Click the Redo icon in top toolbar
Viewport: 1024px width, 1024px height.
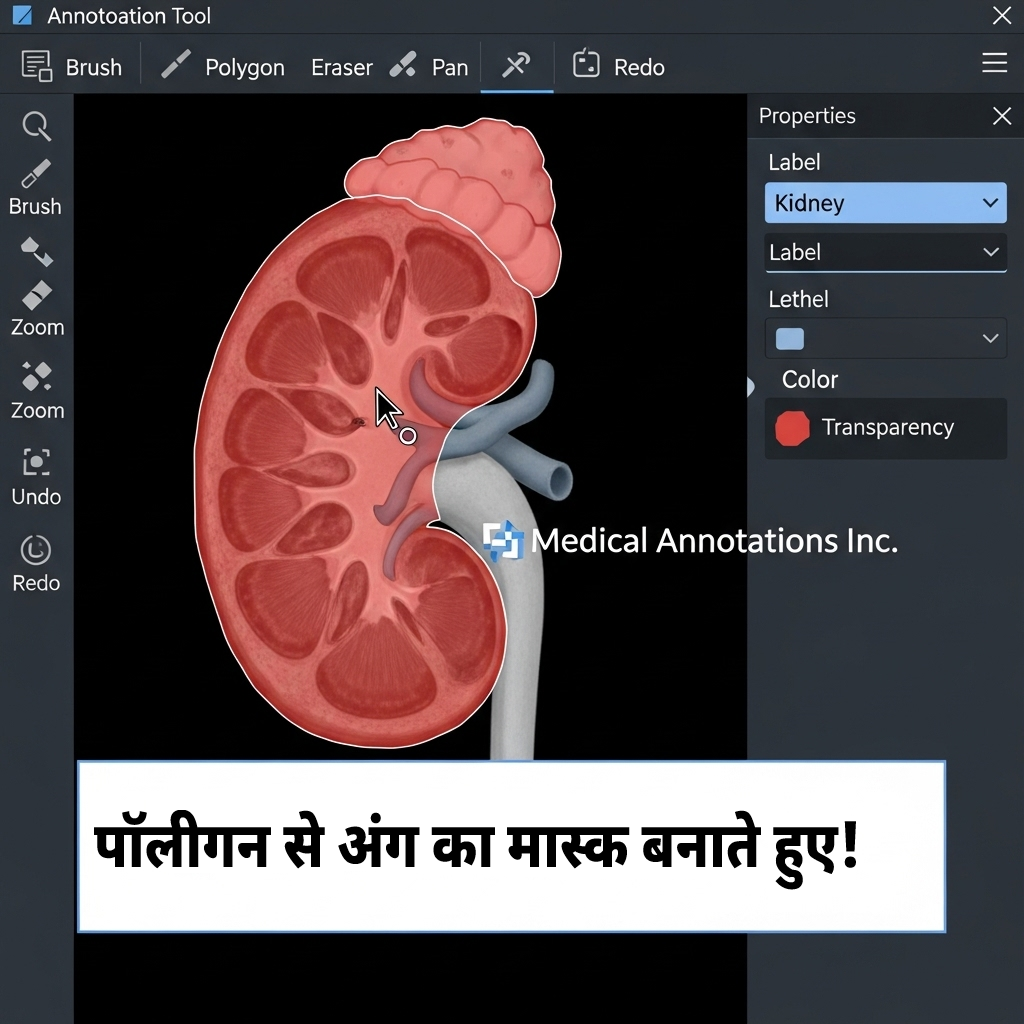coord(586,64)
